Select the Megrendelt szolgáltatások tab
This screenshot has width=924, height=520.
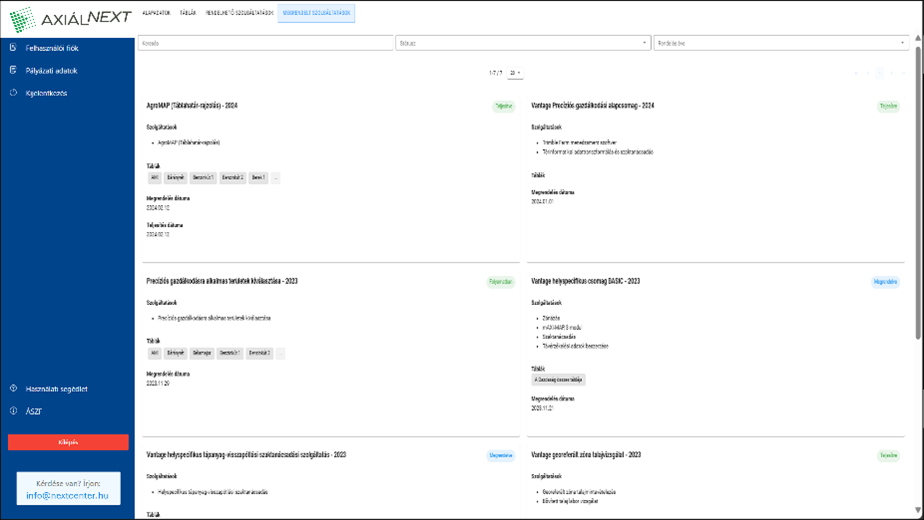(316, 13)
